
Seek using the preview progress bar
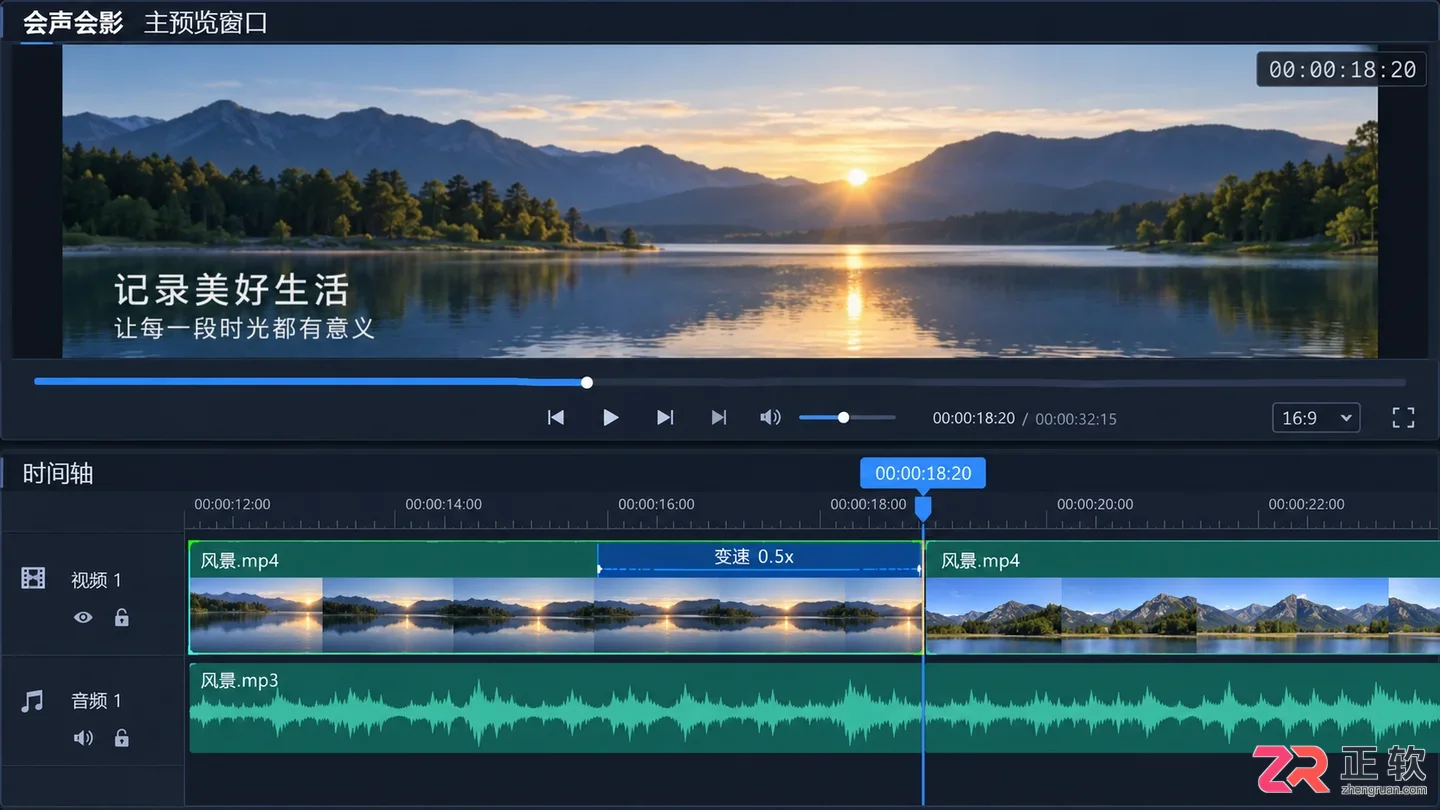pos(720,382)
